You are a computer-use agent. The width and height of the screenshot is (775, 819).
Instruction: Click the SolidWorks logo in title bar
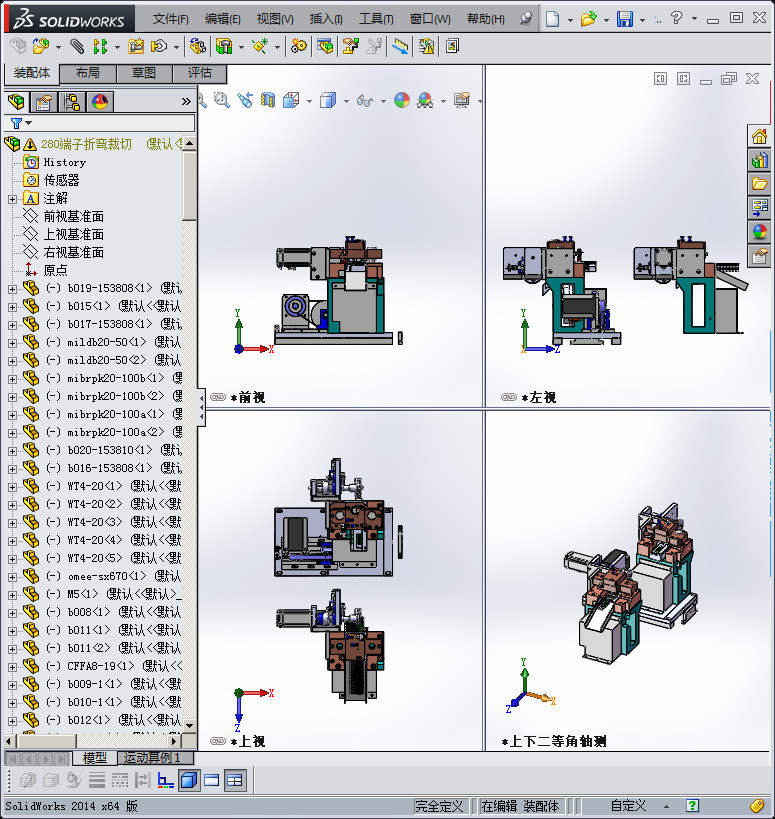(x=69, y=19)
